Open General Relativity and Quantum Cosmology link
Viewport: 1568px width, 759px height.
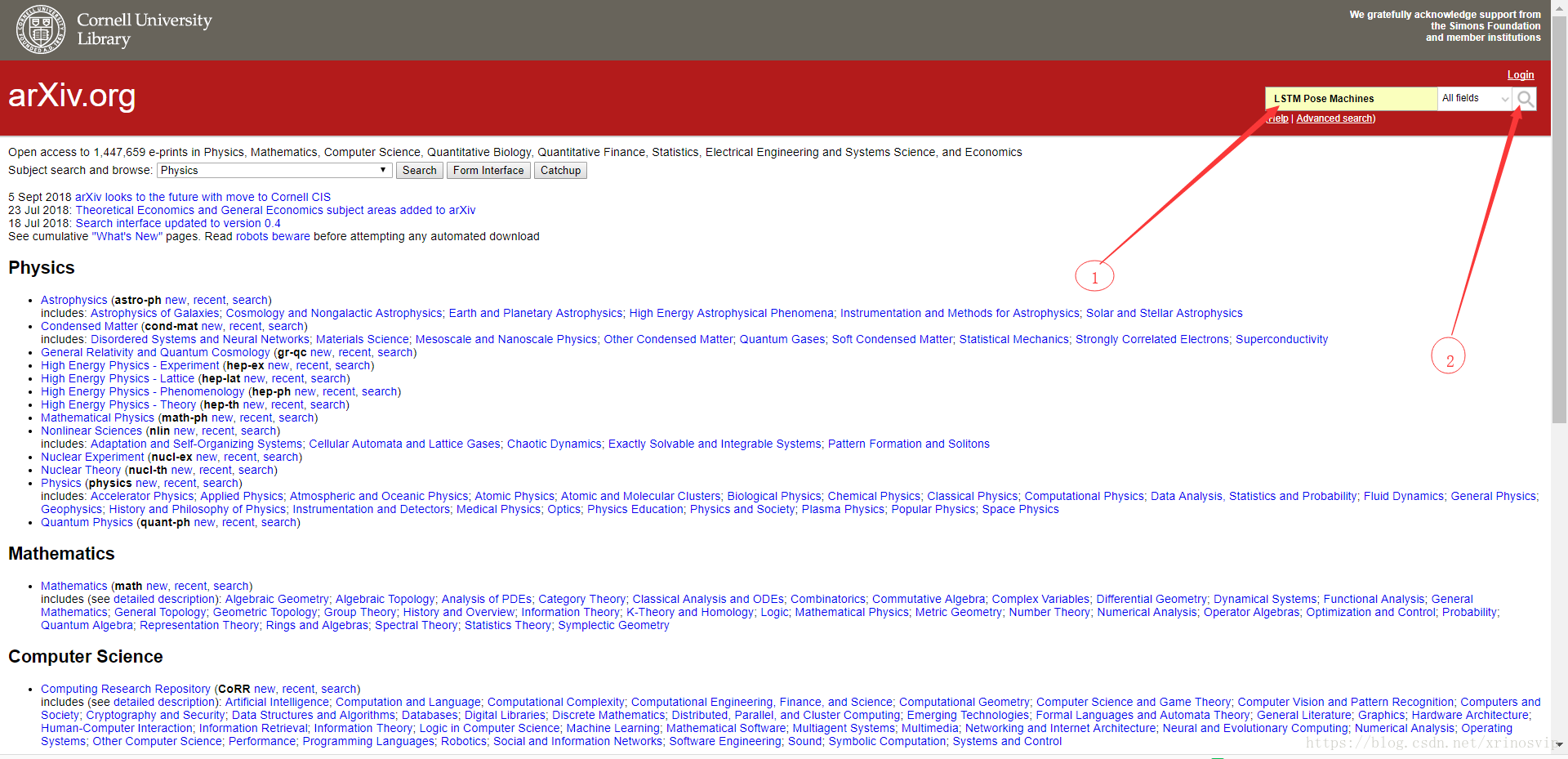coord(155,352)
